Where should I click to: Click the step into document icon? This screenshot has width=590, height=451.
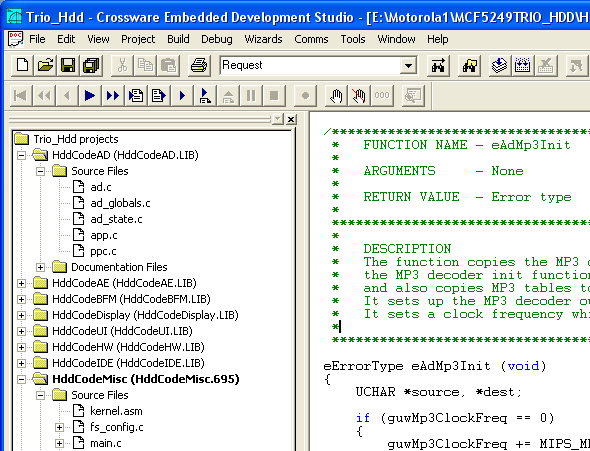(x=135, y=96)
